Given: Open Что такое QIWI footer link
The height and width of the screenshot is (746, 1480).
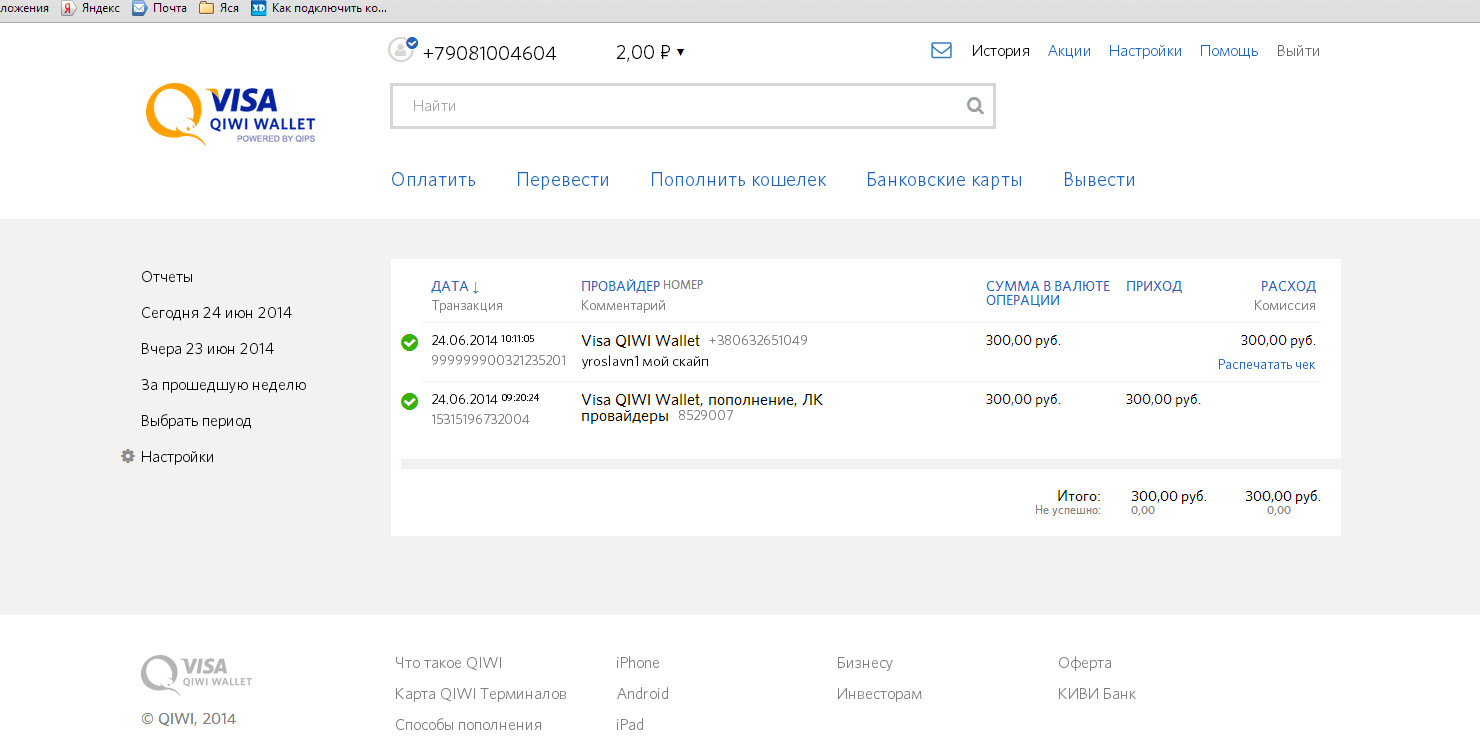Looking at the screenshot, I should (448, 663).
